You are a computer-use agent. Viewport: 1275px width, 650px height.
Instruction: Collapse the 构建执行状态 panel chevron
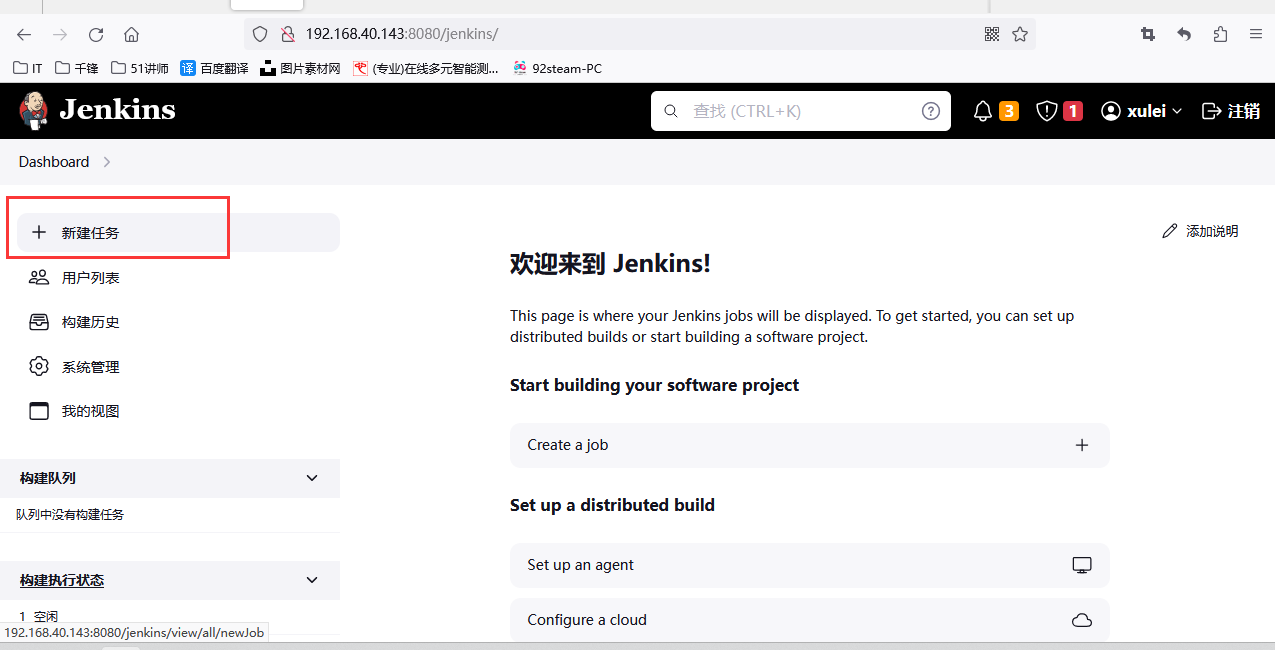[x=312, y=580]
